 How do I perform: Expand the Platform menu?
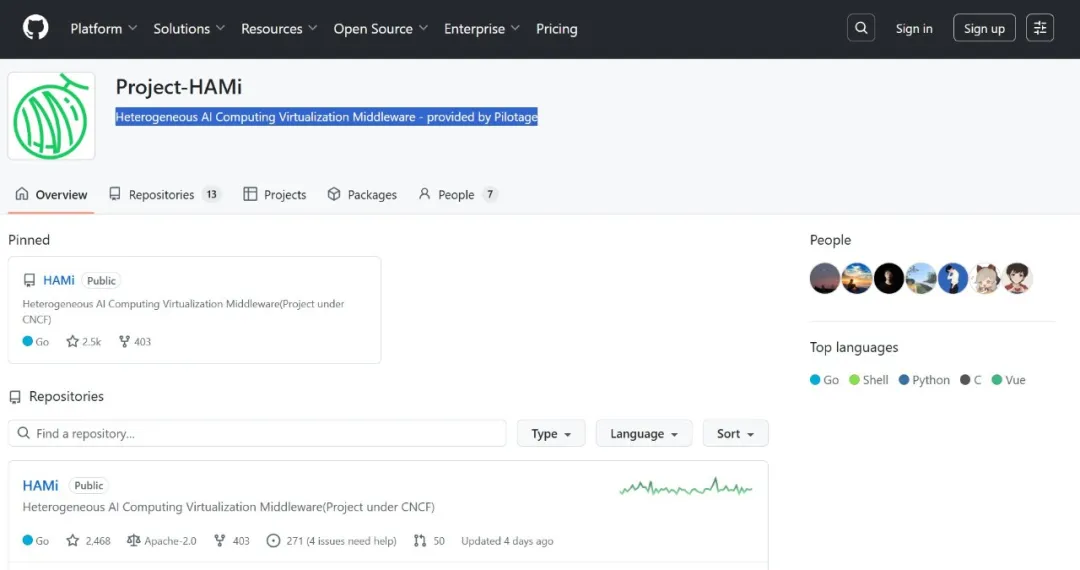point(103,29)
